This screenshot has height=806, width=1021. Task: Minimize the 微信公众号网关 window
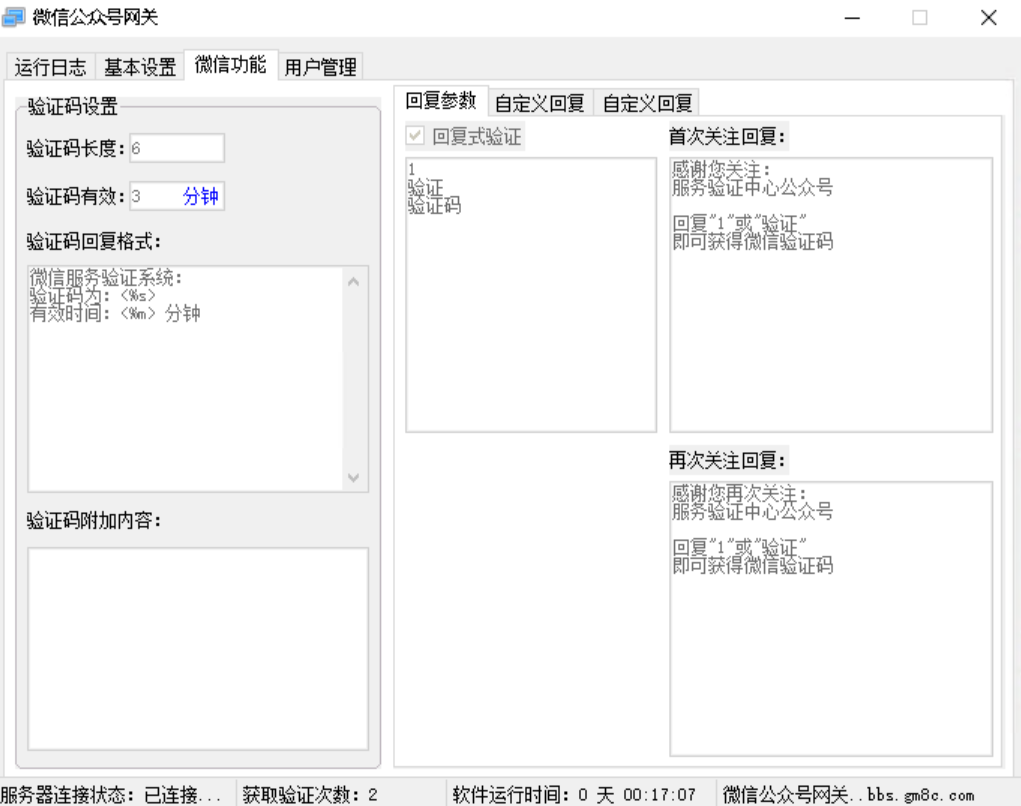click(852, 18)
